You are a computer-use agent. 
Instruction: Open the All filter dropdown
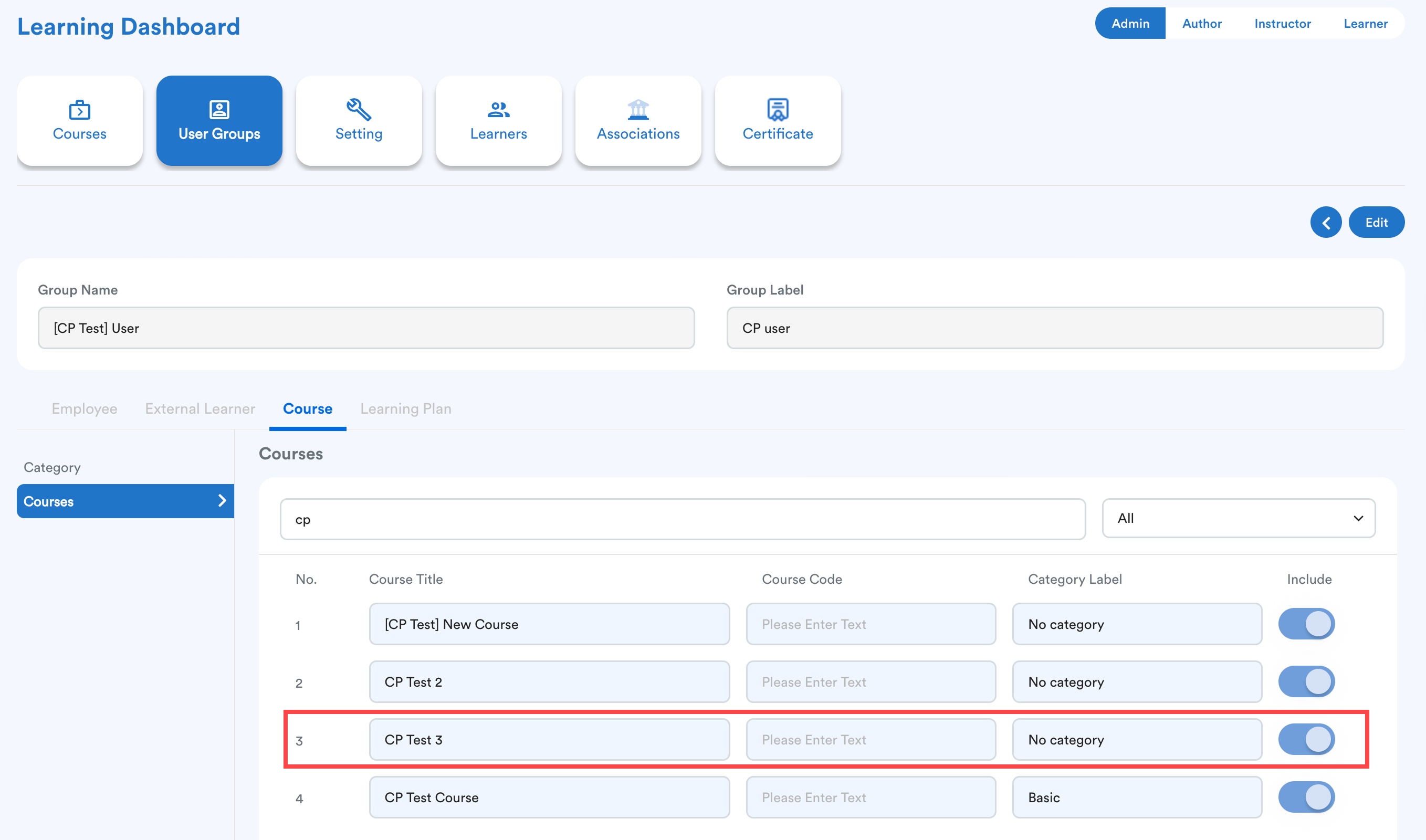point(1238,519)
